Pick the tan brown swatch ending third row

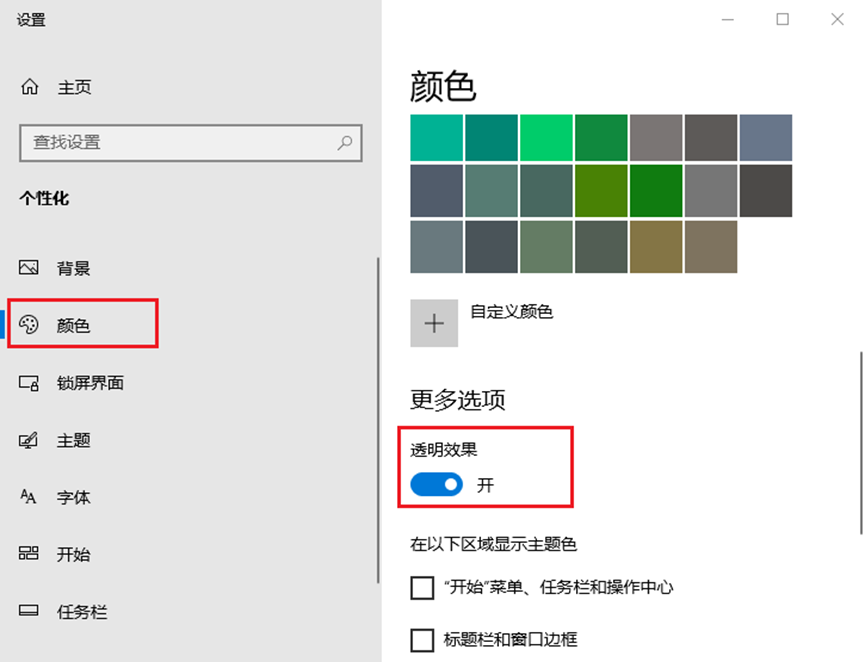711,247
